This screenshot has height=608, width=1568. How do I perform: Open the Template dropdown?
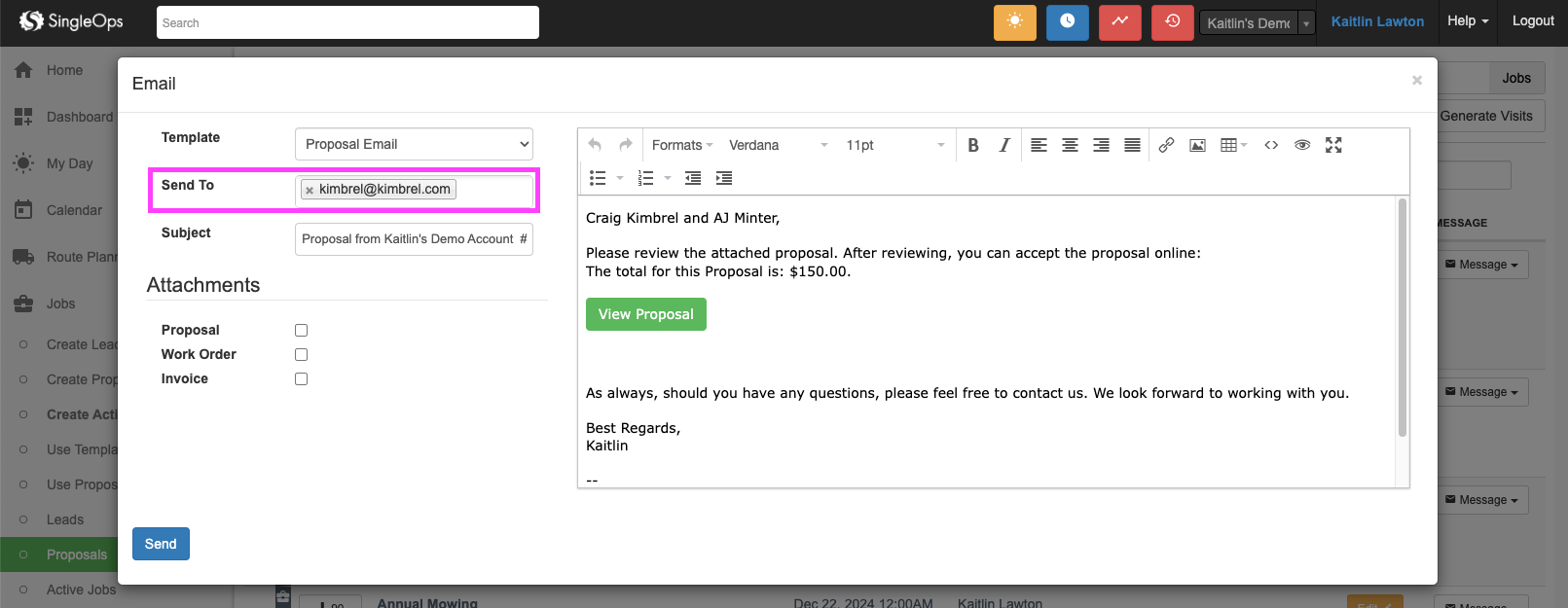tap(414, 144)
